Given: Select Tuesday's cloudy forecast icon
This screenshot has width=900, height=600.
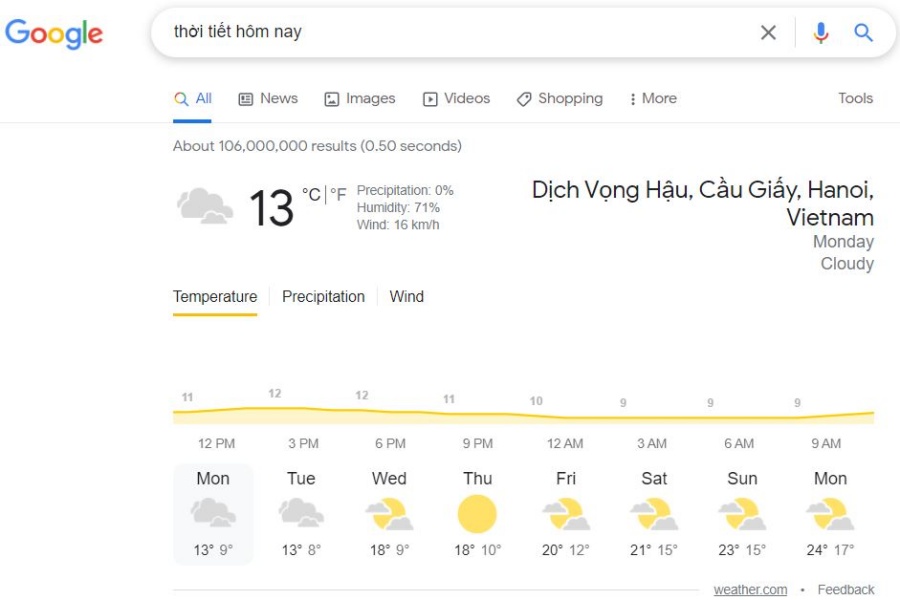Looking at the screenshot, I should pos(301,513).
